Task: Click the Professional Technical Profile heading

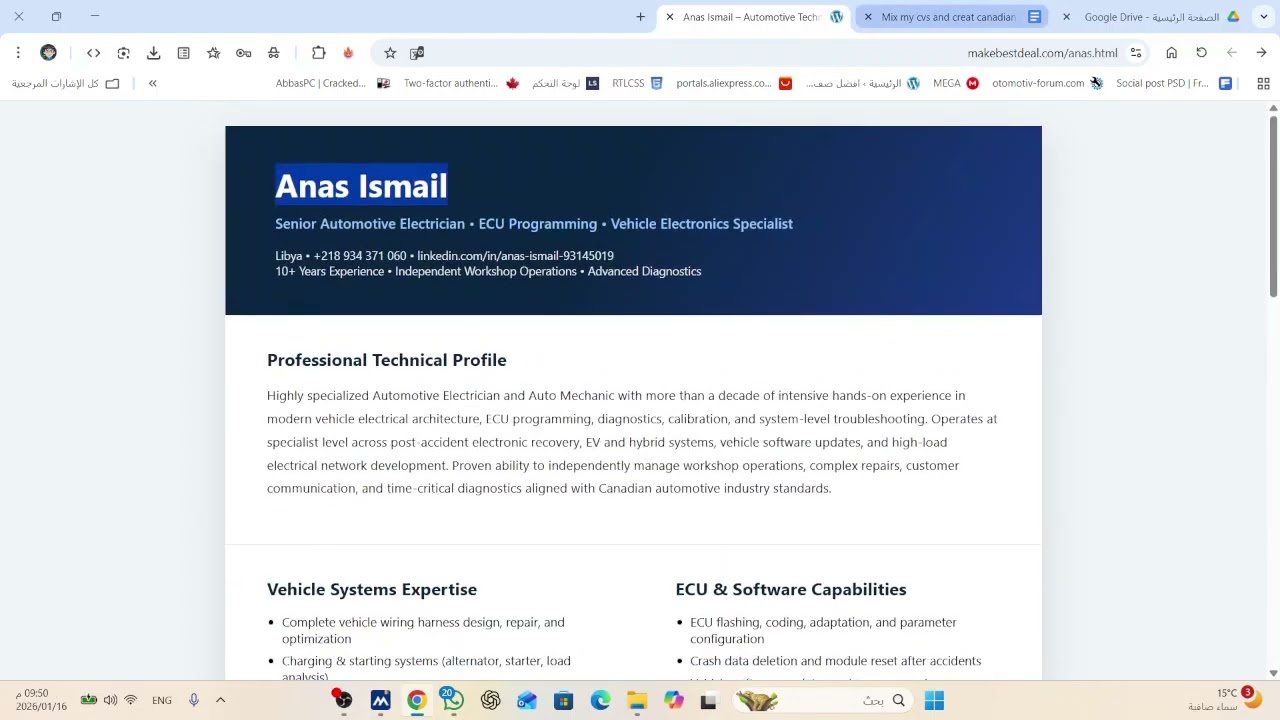Action: (387, 360)
